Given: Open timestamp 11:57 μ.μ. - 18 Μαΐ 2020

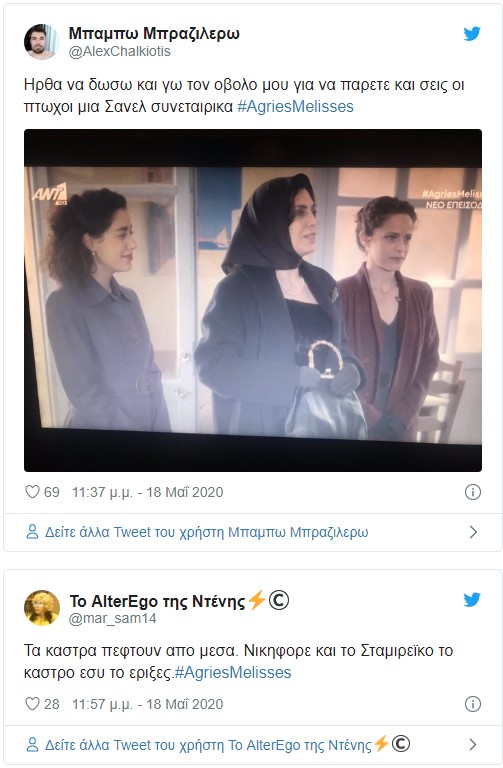Looking at the screenshot, I should pos(147,704).
